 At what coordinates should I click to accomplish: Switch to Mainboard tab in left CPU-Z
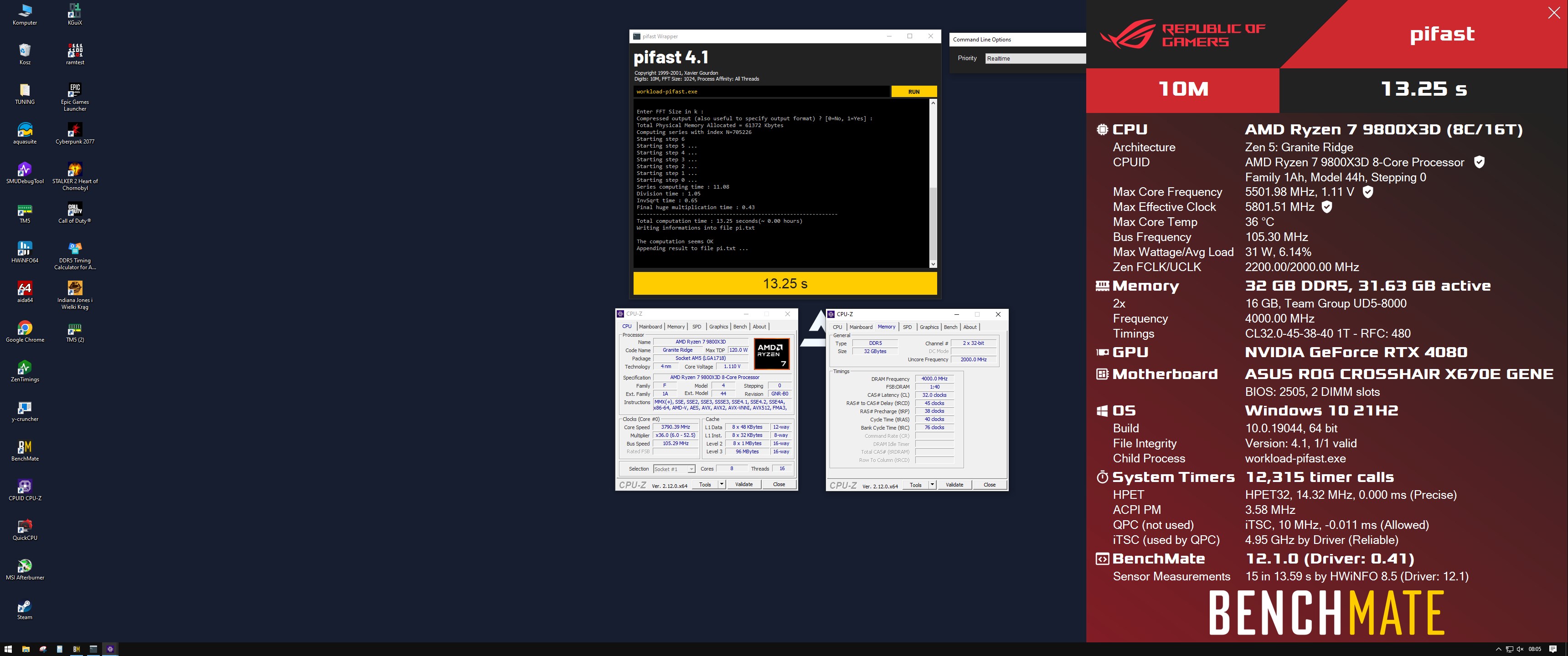650,327
